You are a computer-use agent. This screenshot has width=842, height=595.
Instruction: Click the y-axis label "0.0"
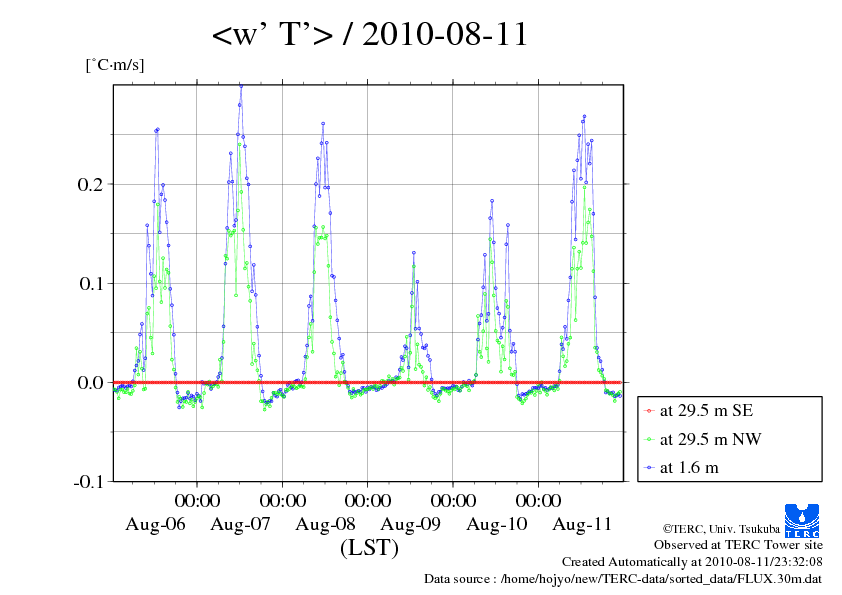click(90, 382)
